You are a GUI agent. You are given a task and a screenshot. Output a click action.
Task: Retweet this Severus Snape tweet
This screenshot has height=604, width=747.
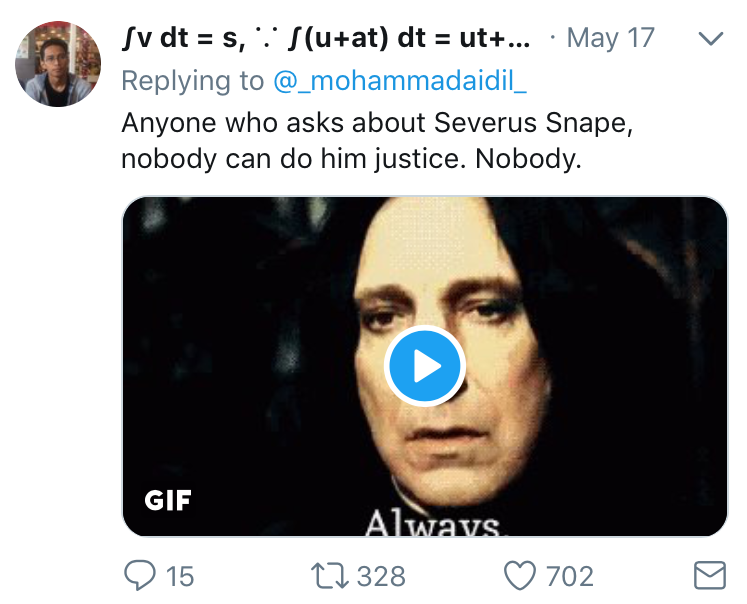point(329,575)
